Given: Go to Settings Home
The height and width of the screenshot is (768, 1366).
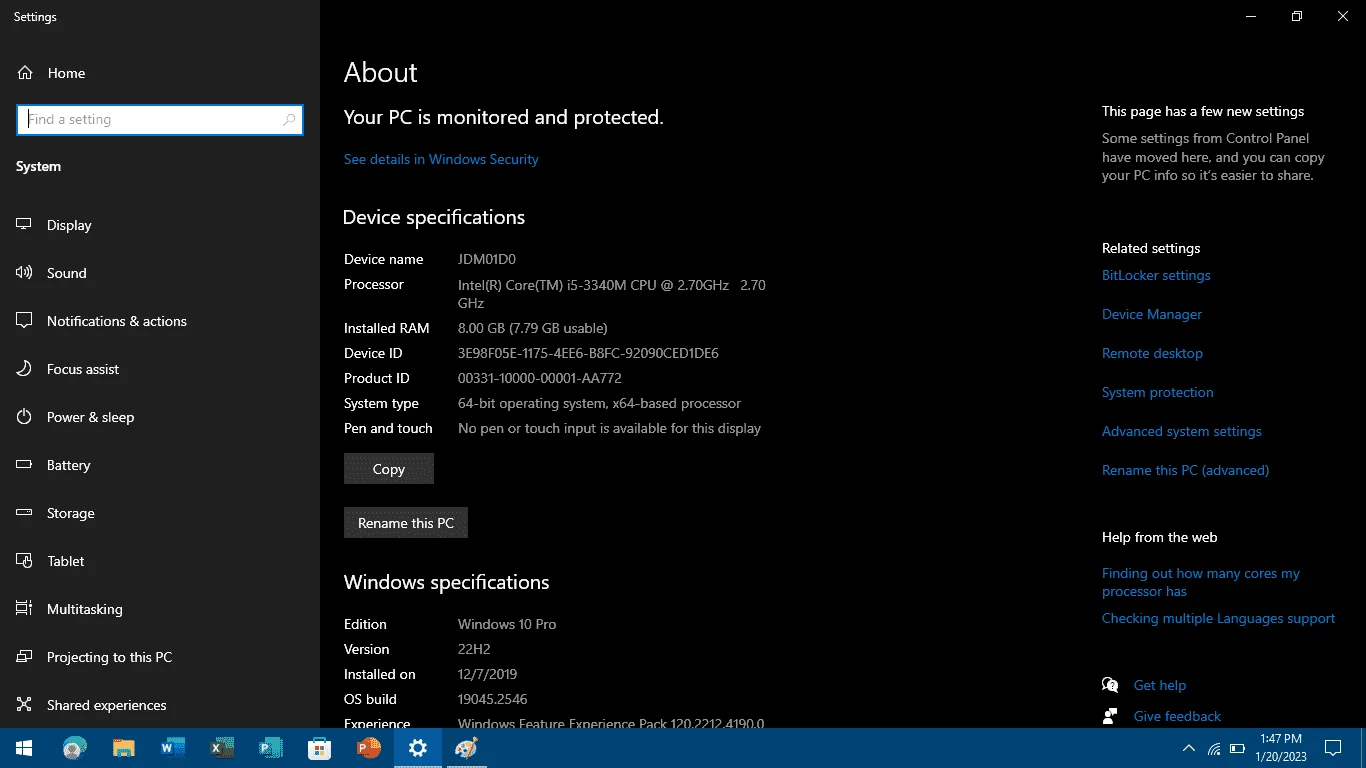Looking at the screenshot, I should (160, 73).
